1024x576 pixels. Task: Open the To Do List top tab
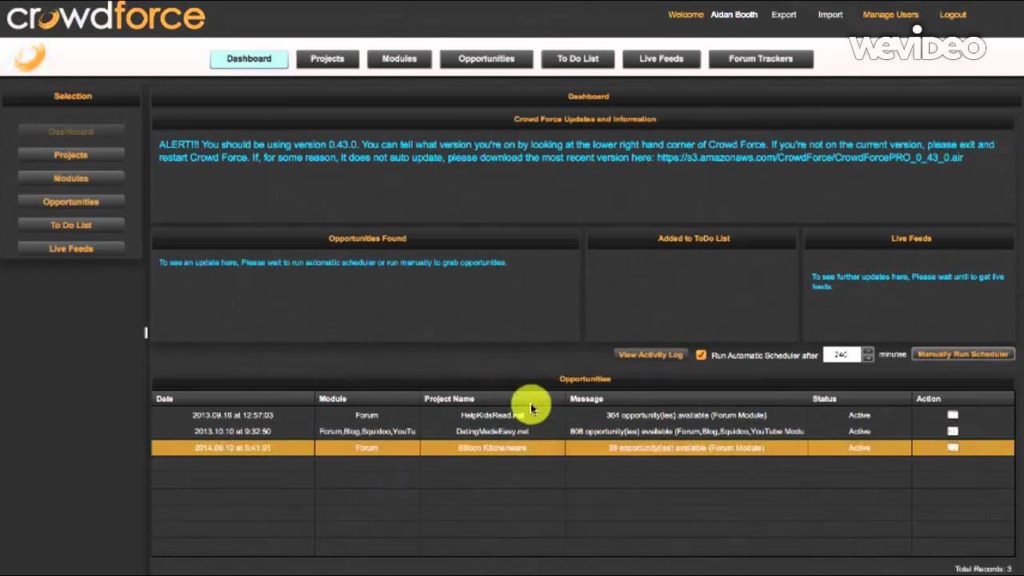click(578, 59)
